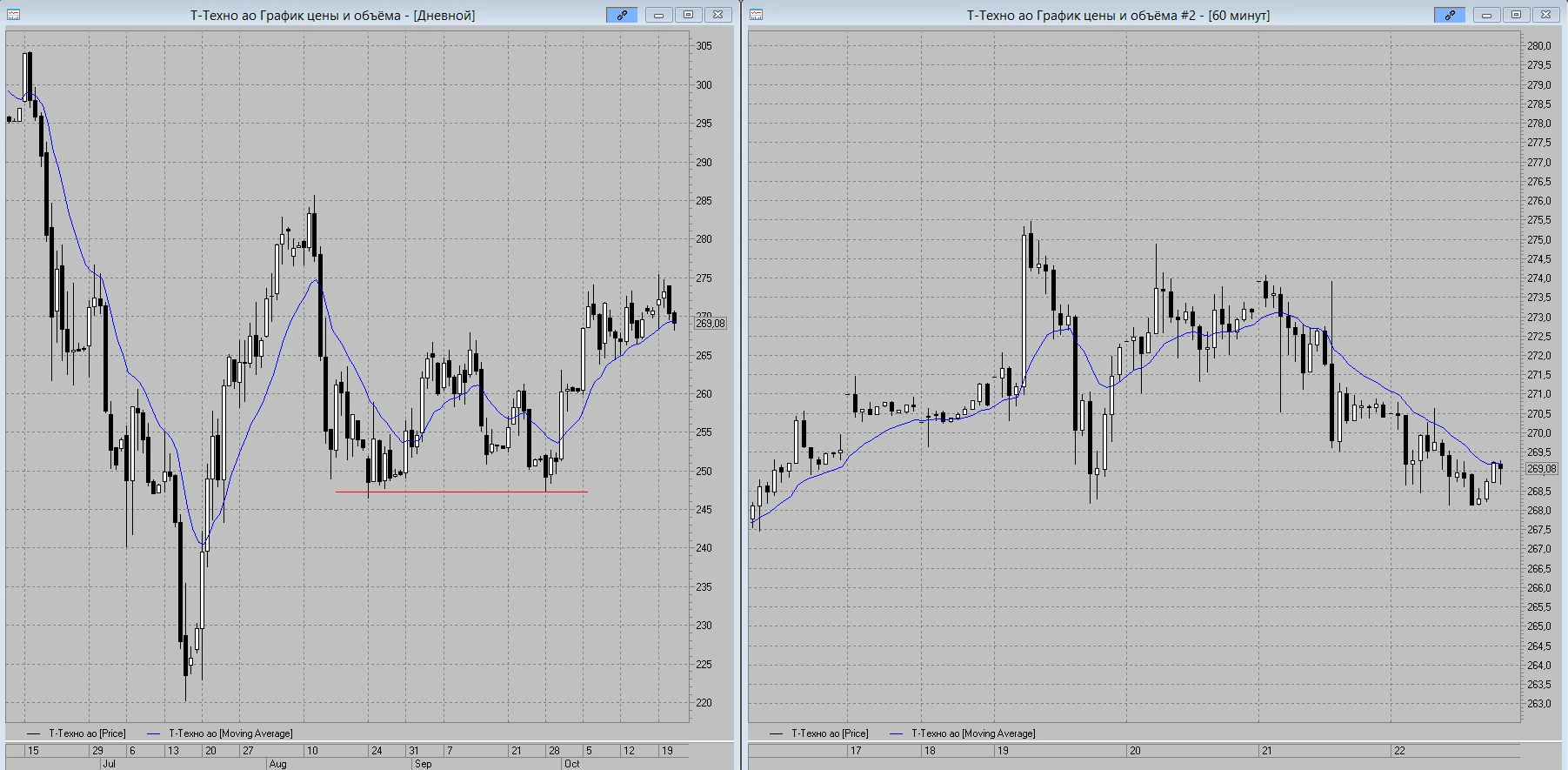1568x770 pixels.
Task: Click the "Oct" month label on the time axis
Action: point(571,764)
